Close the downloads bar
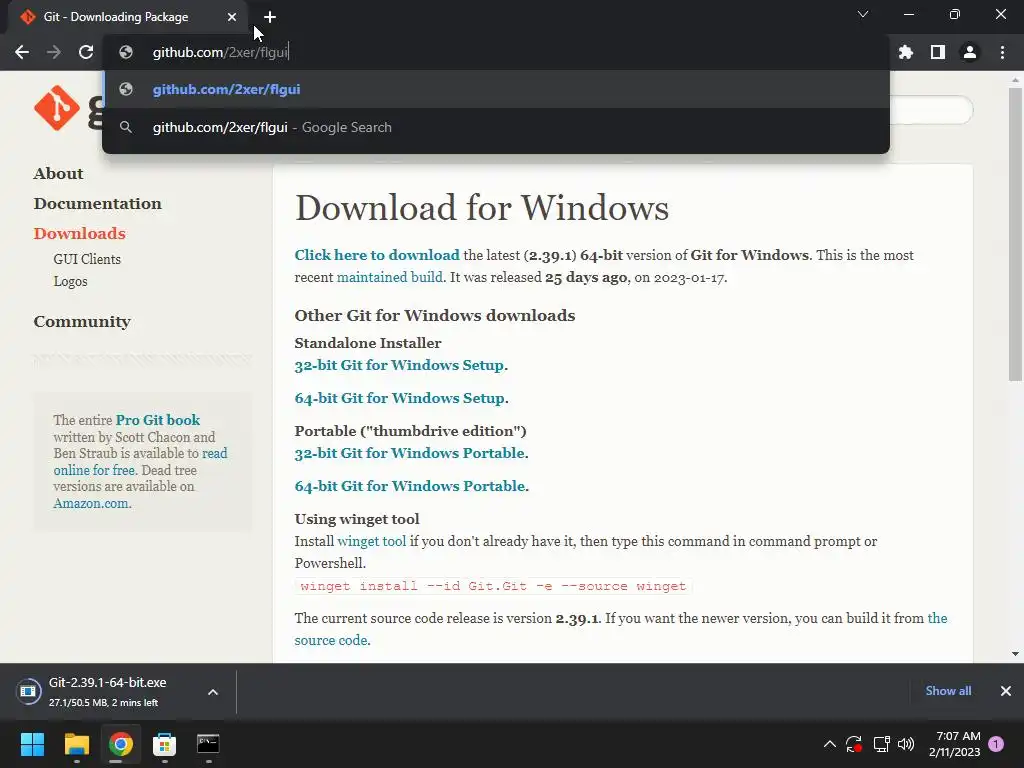Viewport: 1024px width, 768px height. [x=1006, y=691]
